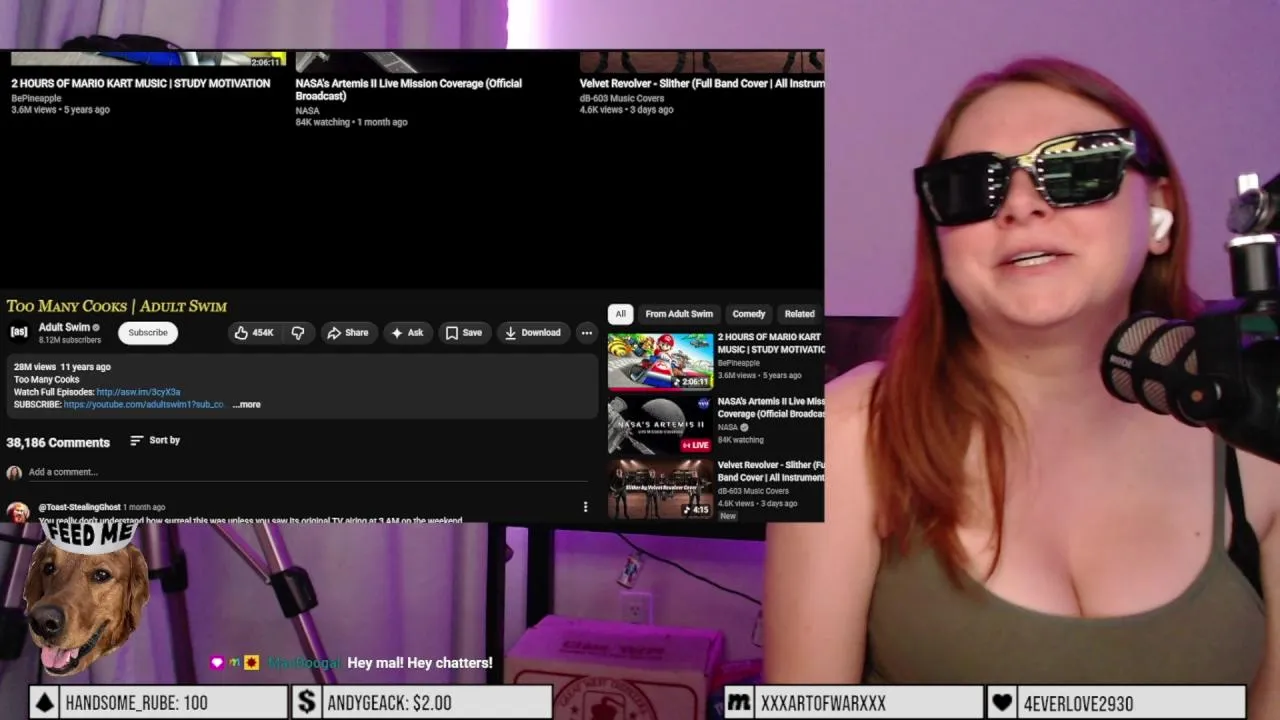Open dB-603 Music Covers channel in sidebar
The height and width of the screenshot is (720, 1280).
click(753, 491)
